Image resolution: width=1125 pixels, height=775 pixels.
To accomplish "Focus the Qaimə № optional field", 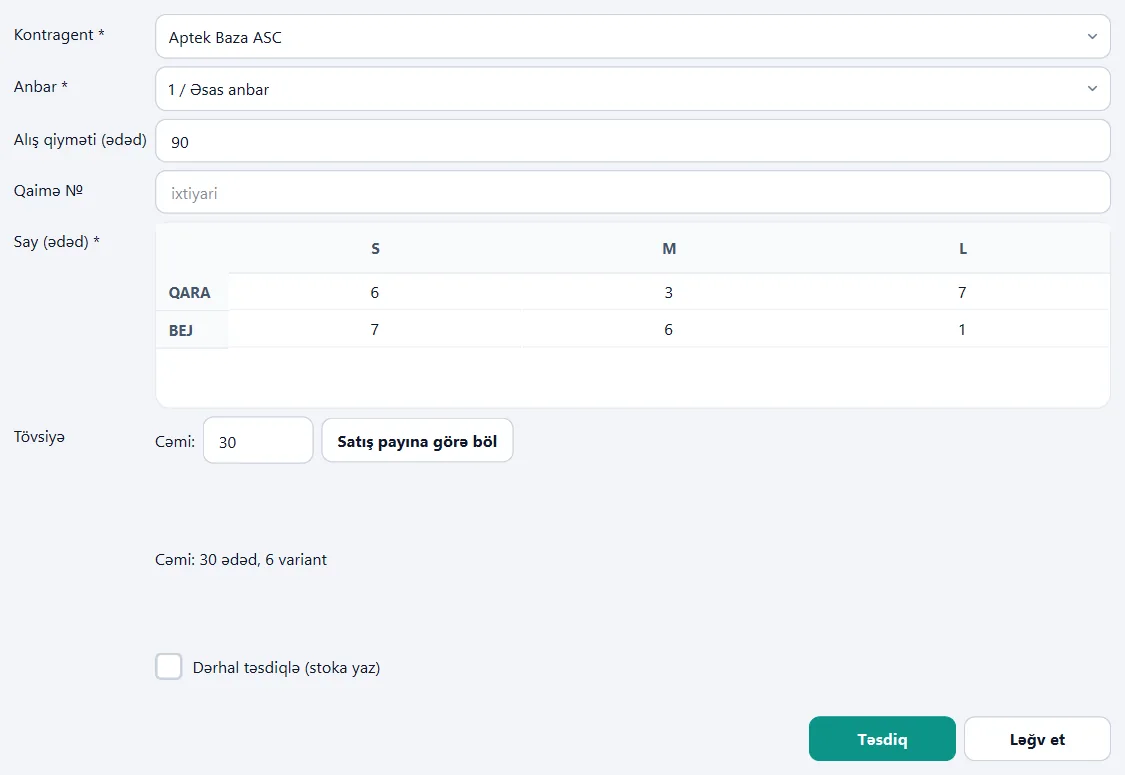I will 633,192.
